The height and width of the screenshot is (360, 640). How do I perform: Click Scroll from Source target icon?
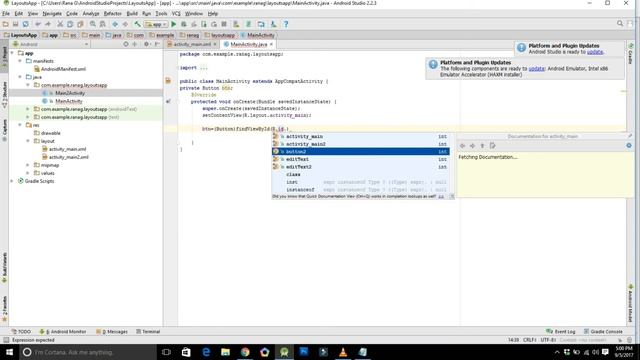[x=126, y=44]
